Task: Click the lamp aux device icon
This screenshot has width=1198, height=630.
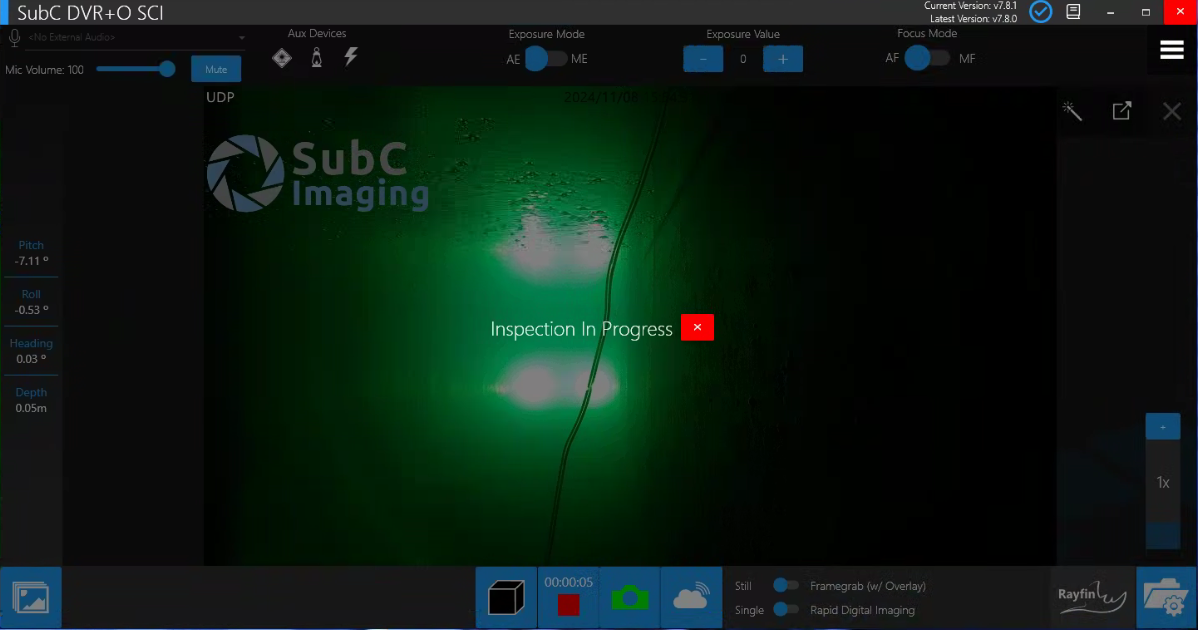Action: pos(317,58)
